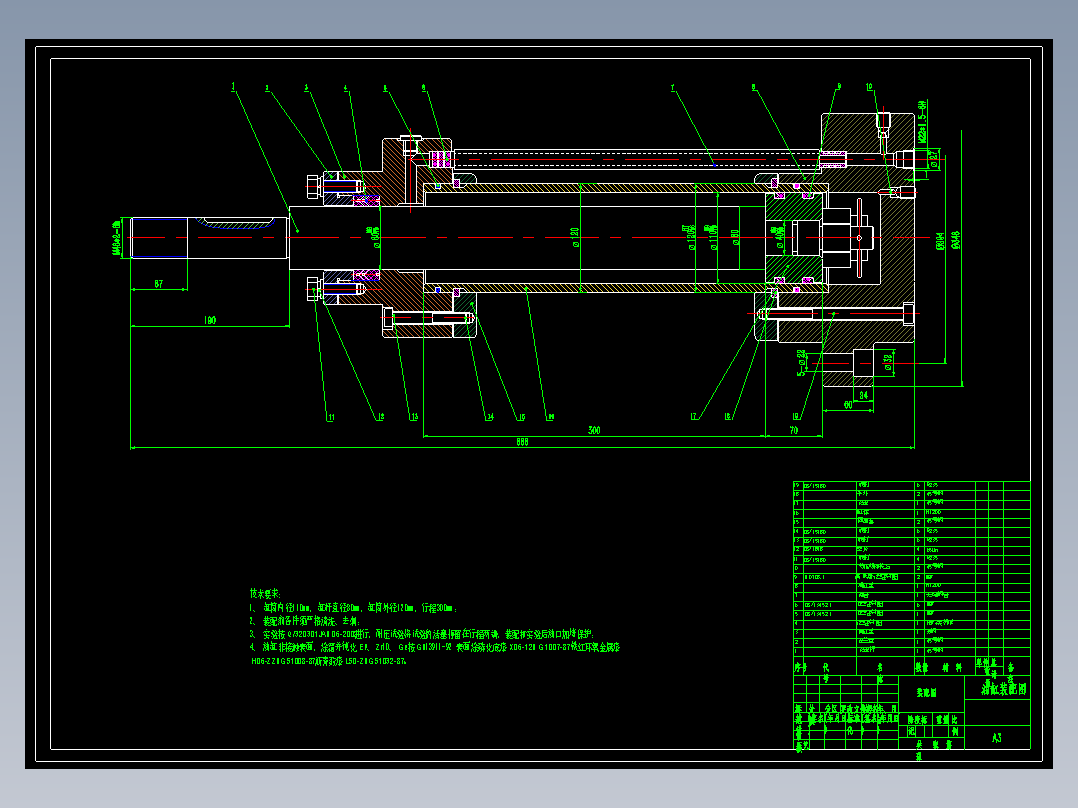Viewport: 1078px width, 808px height.
Task: Click the 87 dimension value
Action: pos(159,283)
